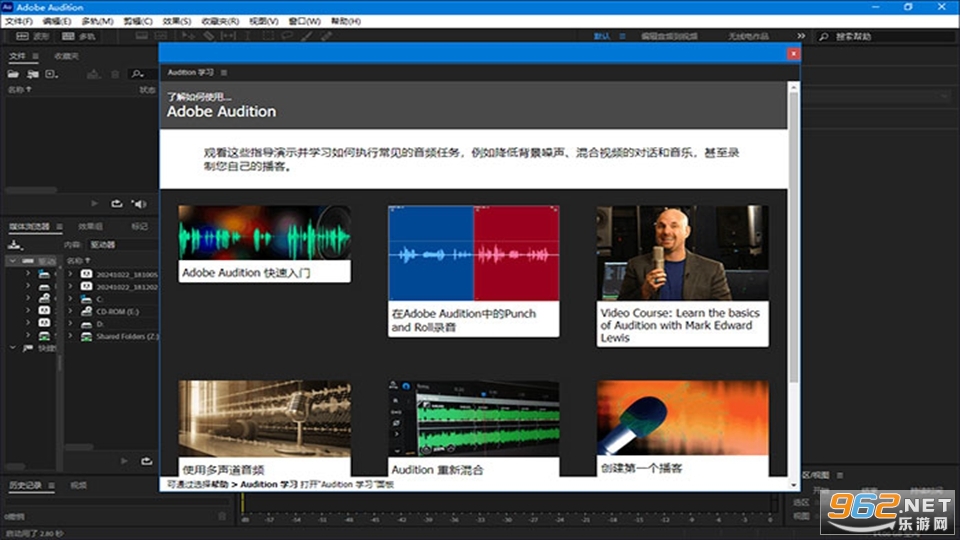Select the Slip tool in toolbar

[228, 37]
